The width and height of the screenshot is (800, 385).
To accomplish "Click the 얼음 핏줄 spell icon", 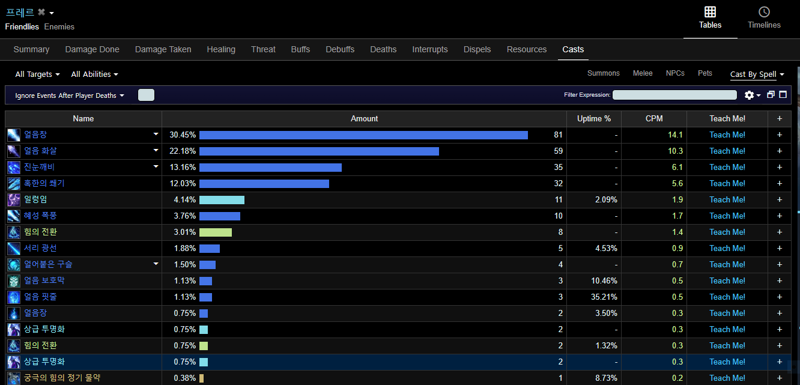I will click(x=14, y=297).
